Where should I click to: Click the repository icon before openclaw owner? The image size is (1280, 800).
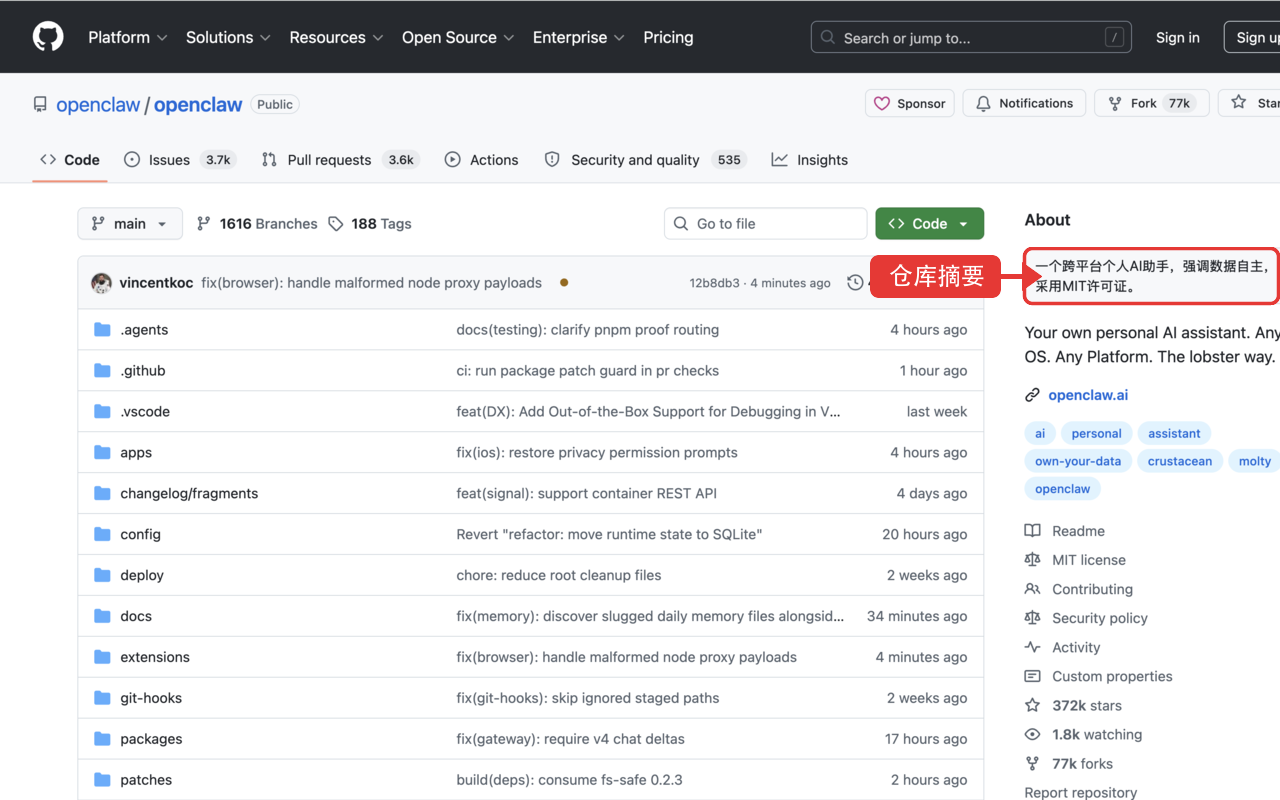[x=40, y=104]
